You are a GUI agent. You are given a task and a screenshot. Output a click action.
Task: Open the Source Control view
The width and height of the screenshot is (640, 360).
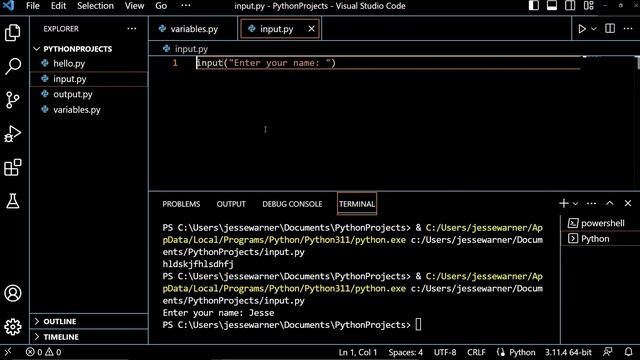(x=13, y=100)
